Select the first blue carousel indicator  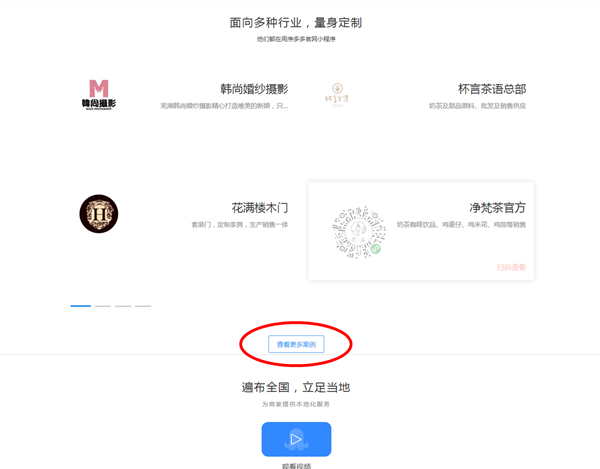[81, 306]
